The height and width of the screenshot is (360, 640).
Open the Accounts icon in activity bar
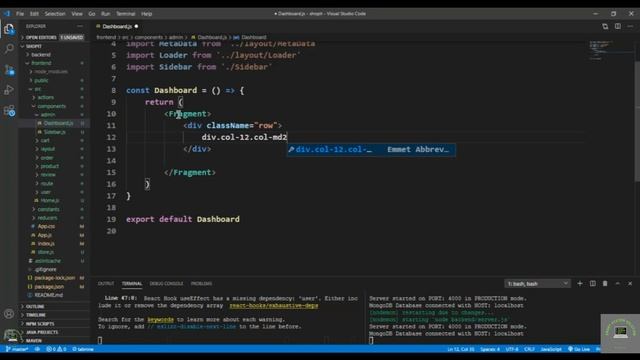[x=9, y=314]
